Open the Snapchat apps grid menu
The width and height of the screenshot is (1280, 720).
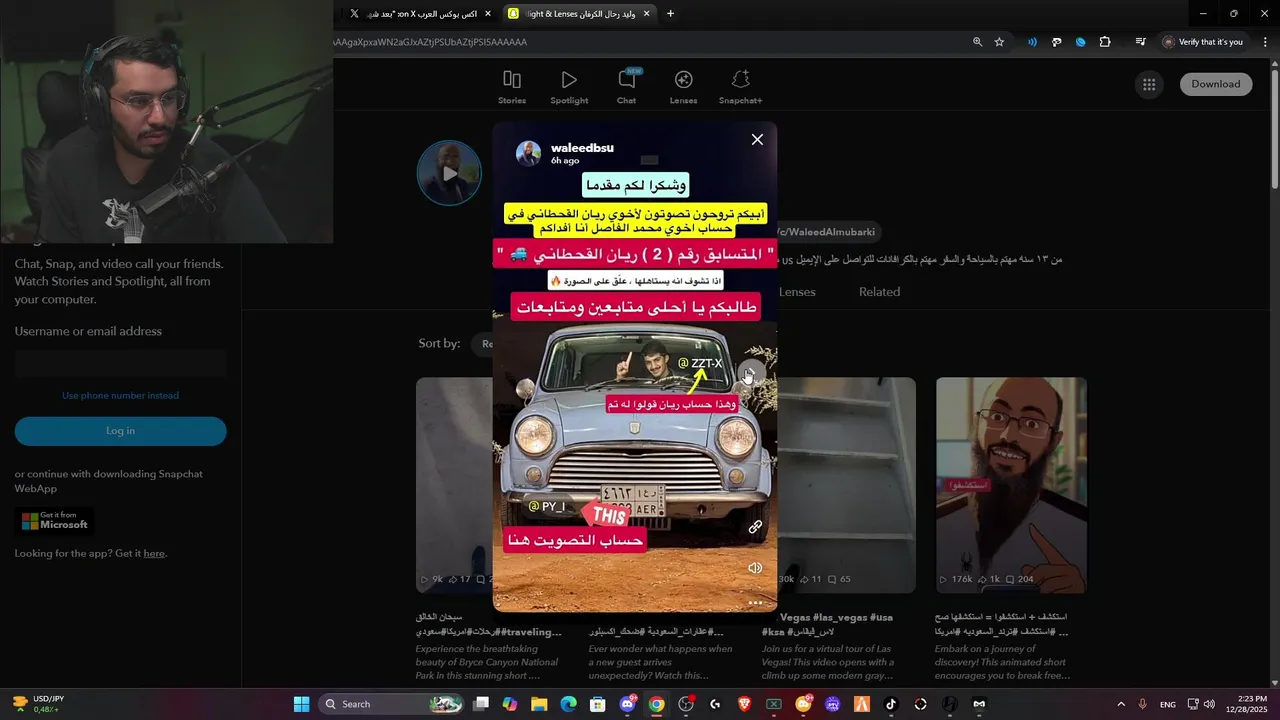click(1149, 84)
